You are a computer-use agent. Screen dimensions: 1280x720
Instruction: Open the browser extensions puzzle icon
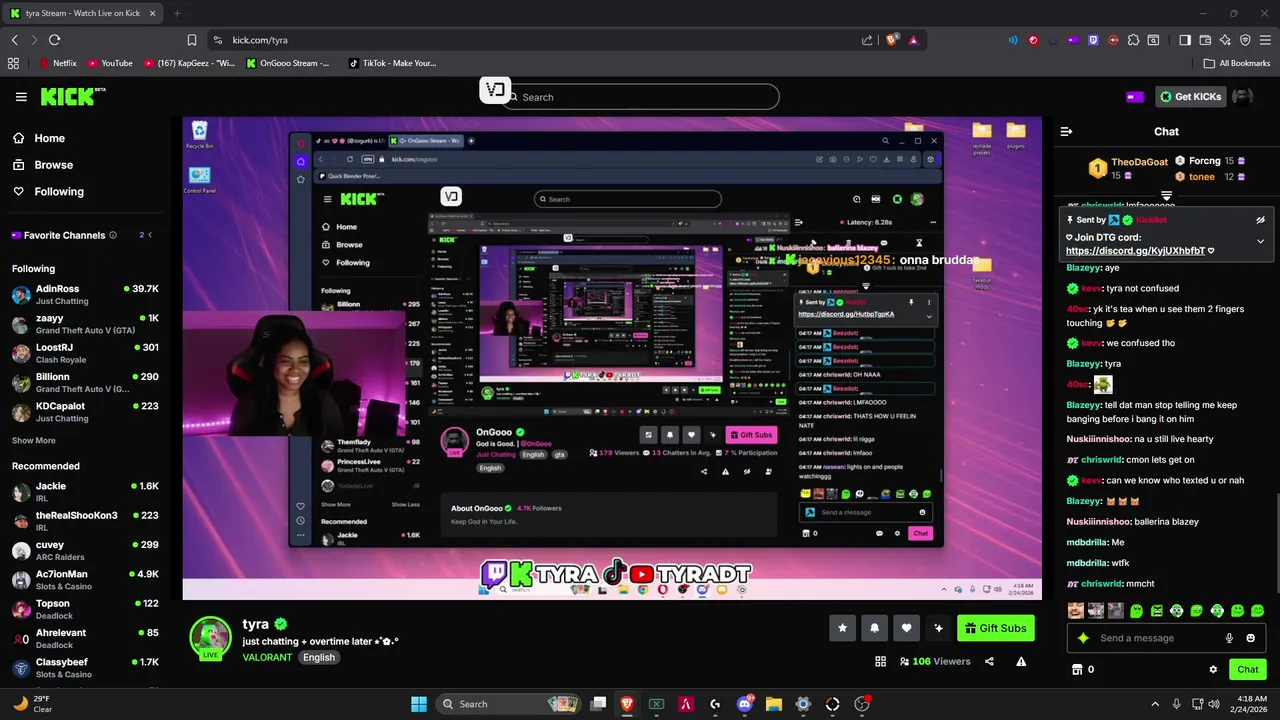tap(1133, 40)
